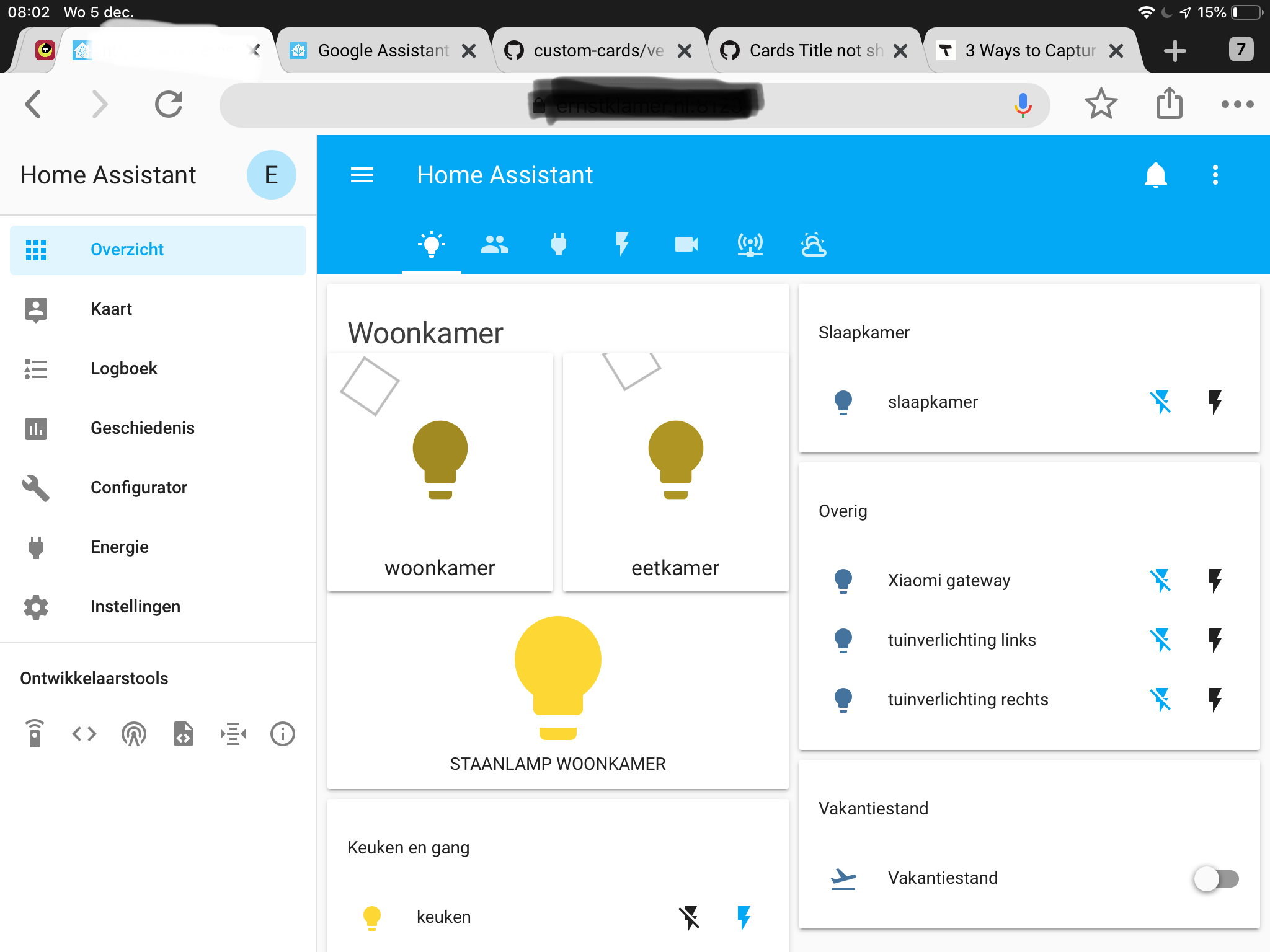Viewport: 1270px width, 952px height.
Task: Open the browser more options menu
Action: [1237, 104]
